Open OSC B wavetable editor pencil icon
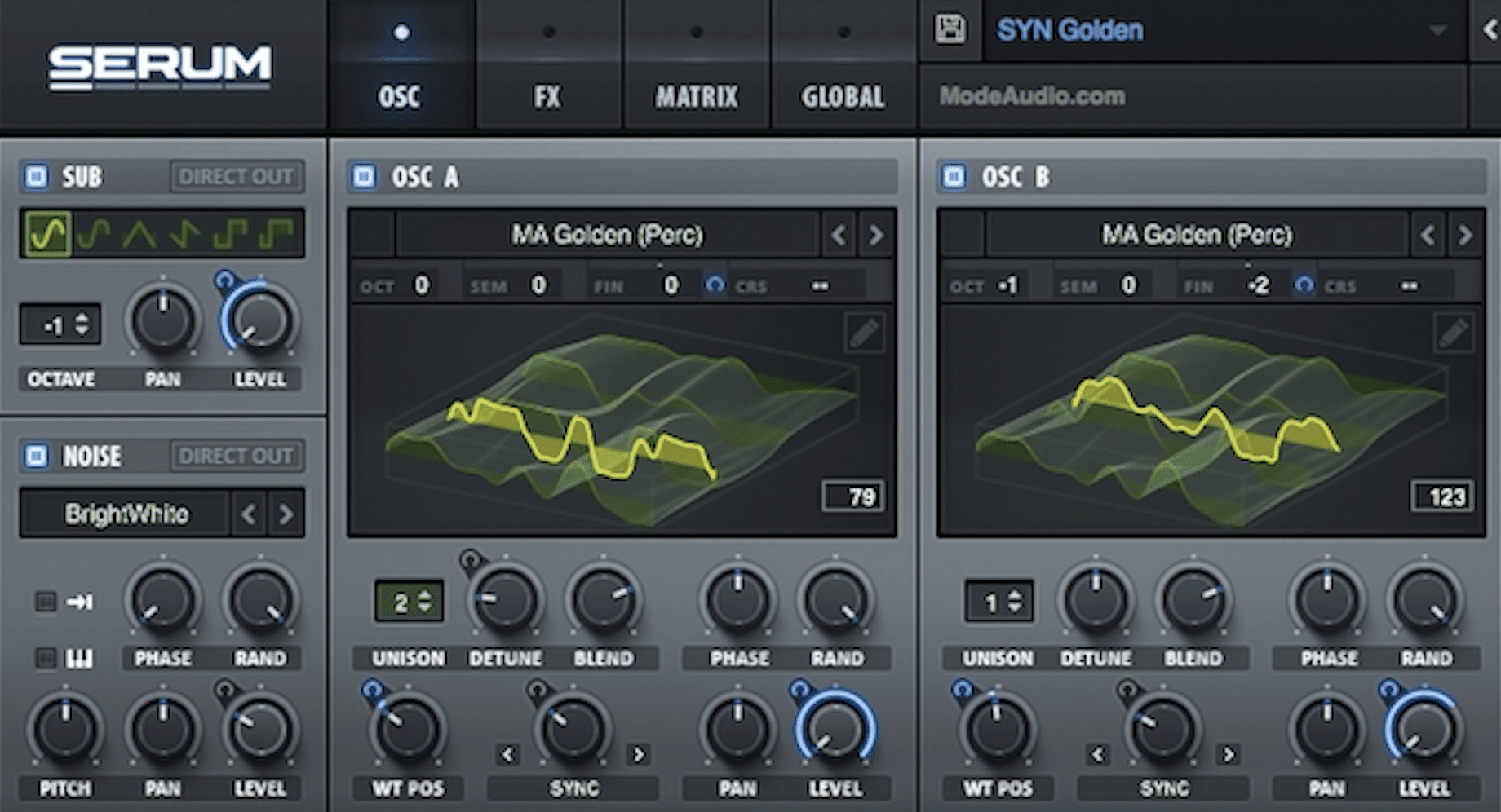Viewport: 1501px width, 812px height. (x=1454, y=333)
